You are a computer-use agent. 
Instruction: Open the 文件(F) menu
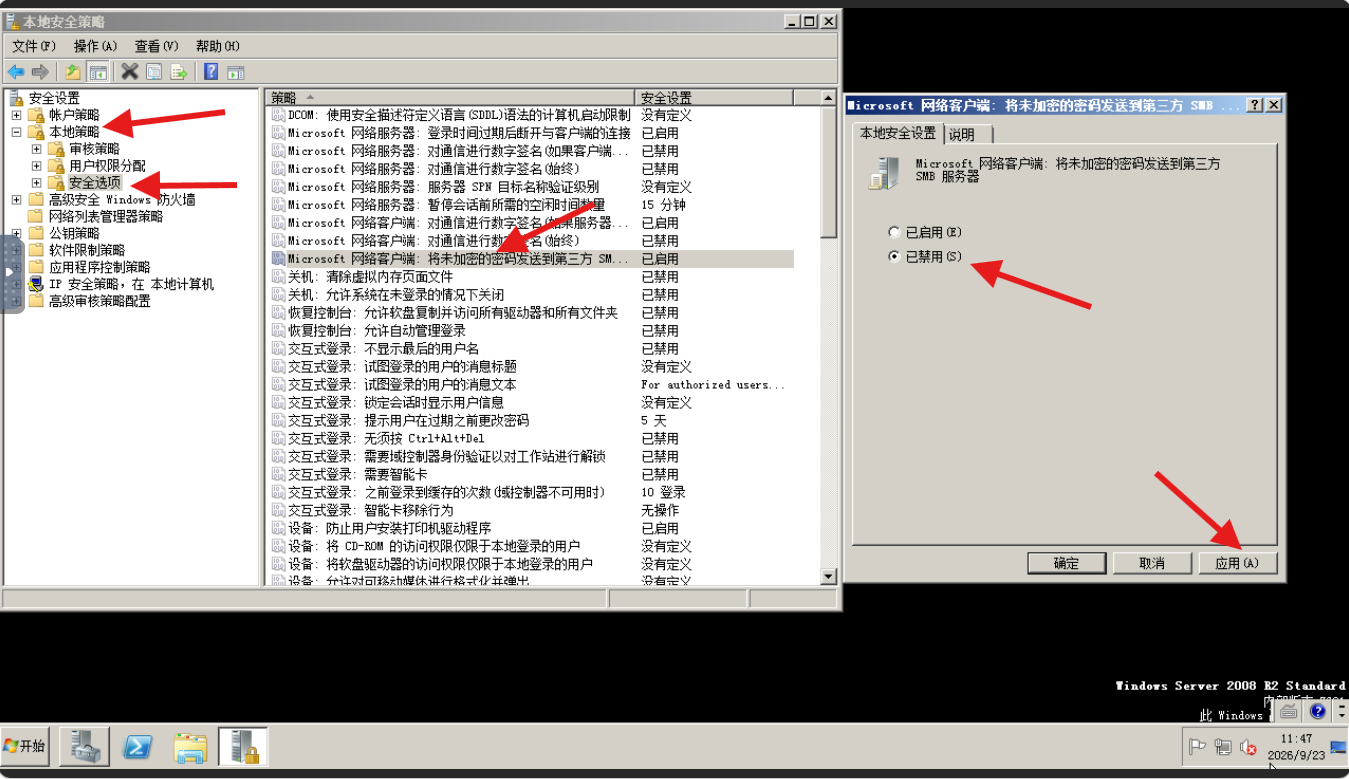[x=36, y=46]
